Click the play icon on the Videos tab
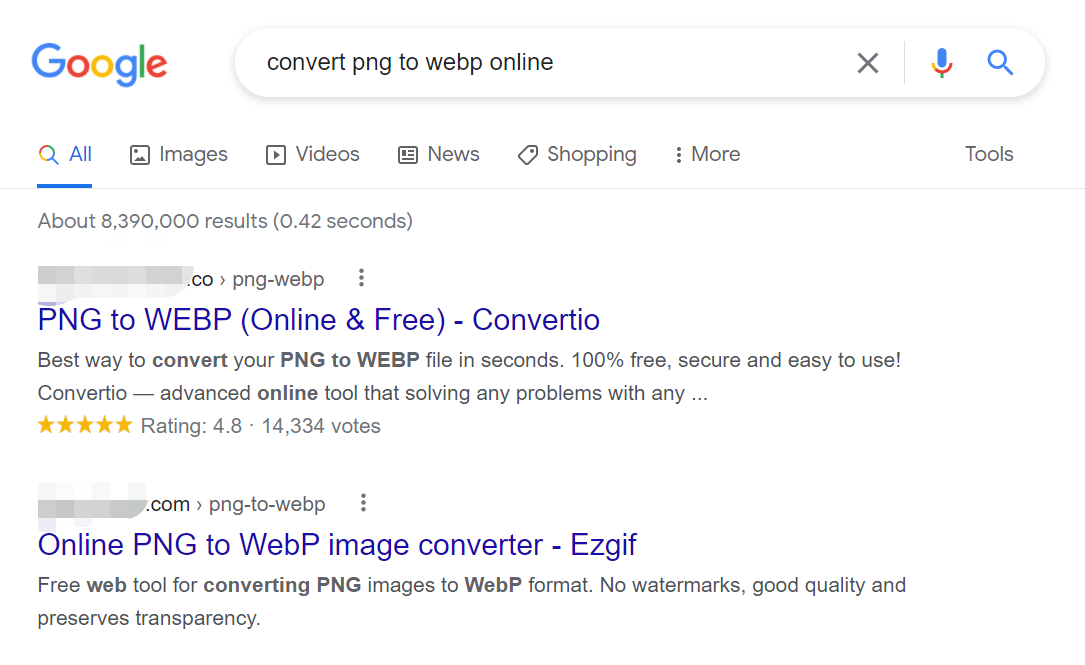 tap(274, 154)
